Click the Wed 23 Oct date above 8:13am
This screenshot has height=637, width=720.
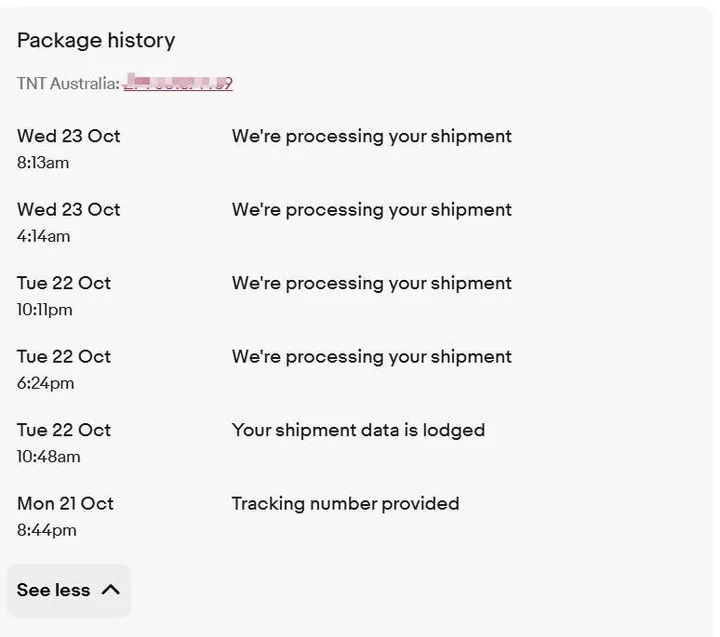[68, 136]
